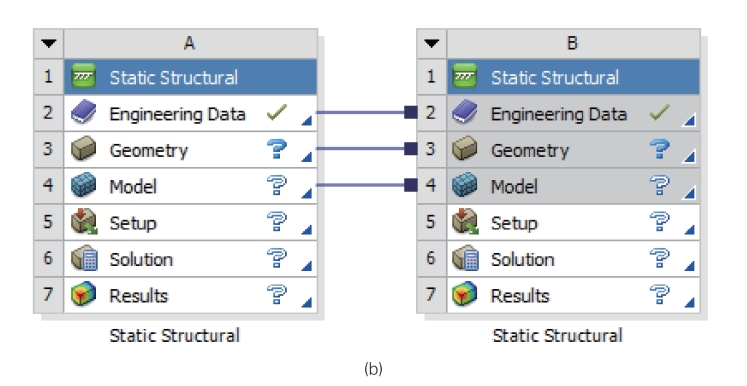Image resolution: width=747 pixels, height=386 pixels.
Task: Click the Engineering Data book icon in system A
Action: [x=83, y=113]
